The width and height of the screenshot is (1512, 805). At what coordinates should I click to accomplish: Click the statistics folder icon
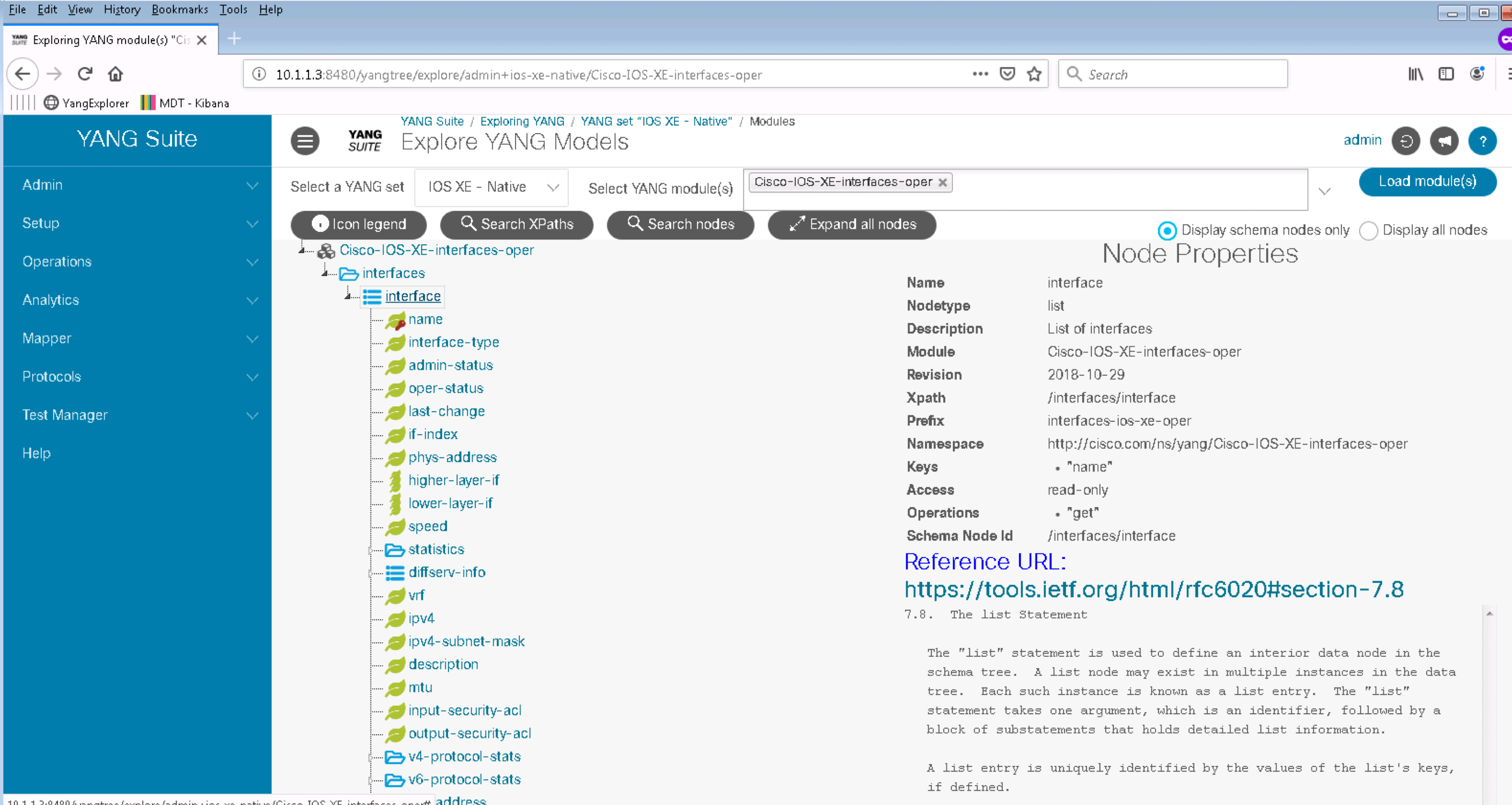point(394,550)
